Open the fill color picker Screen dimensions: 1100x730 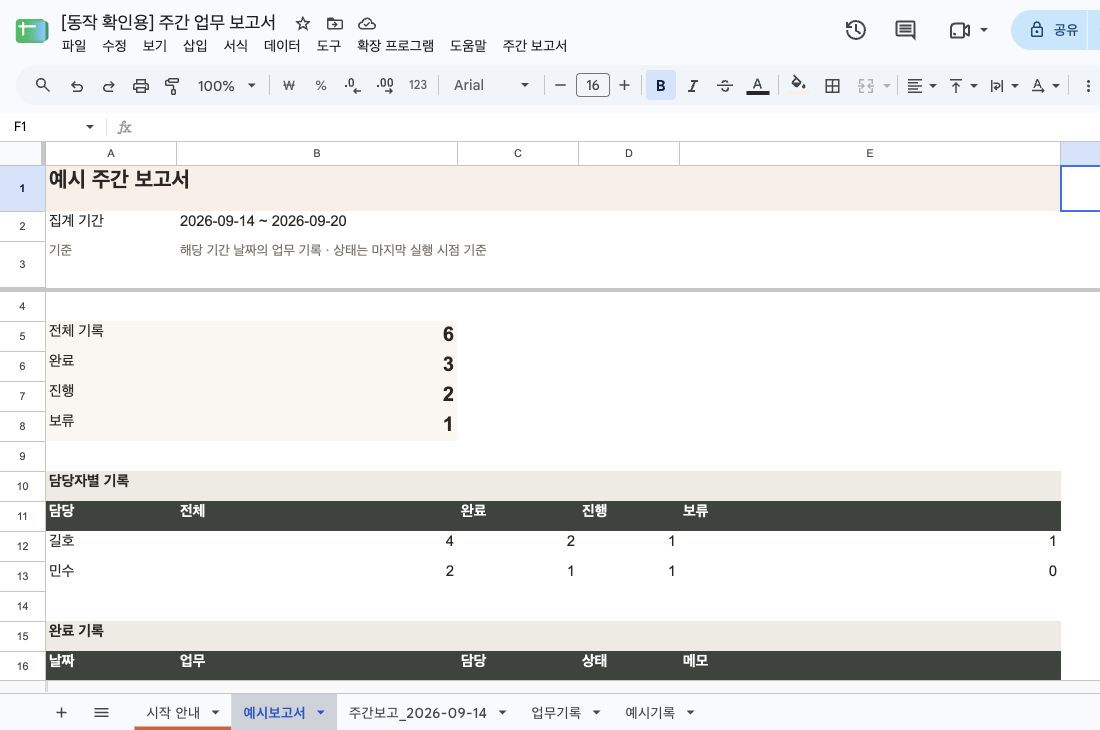coord(798,84)
